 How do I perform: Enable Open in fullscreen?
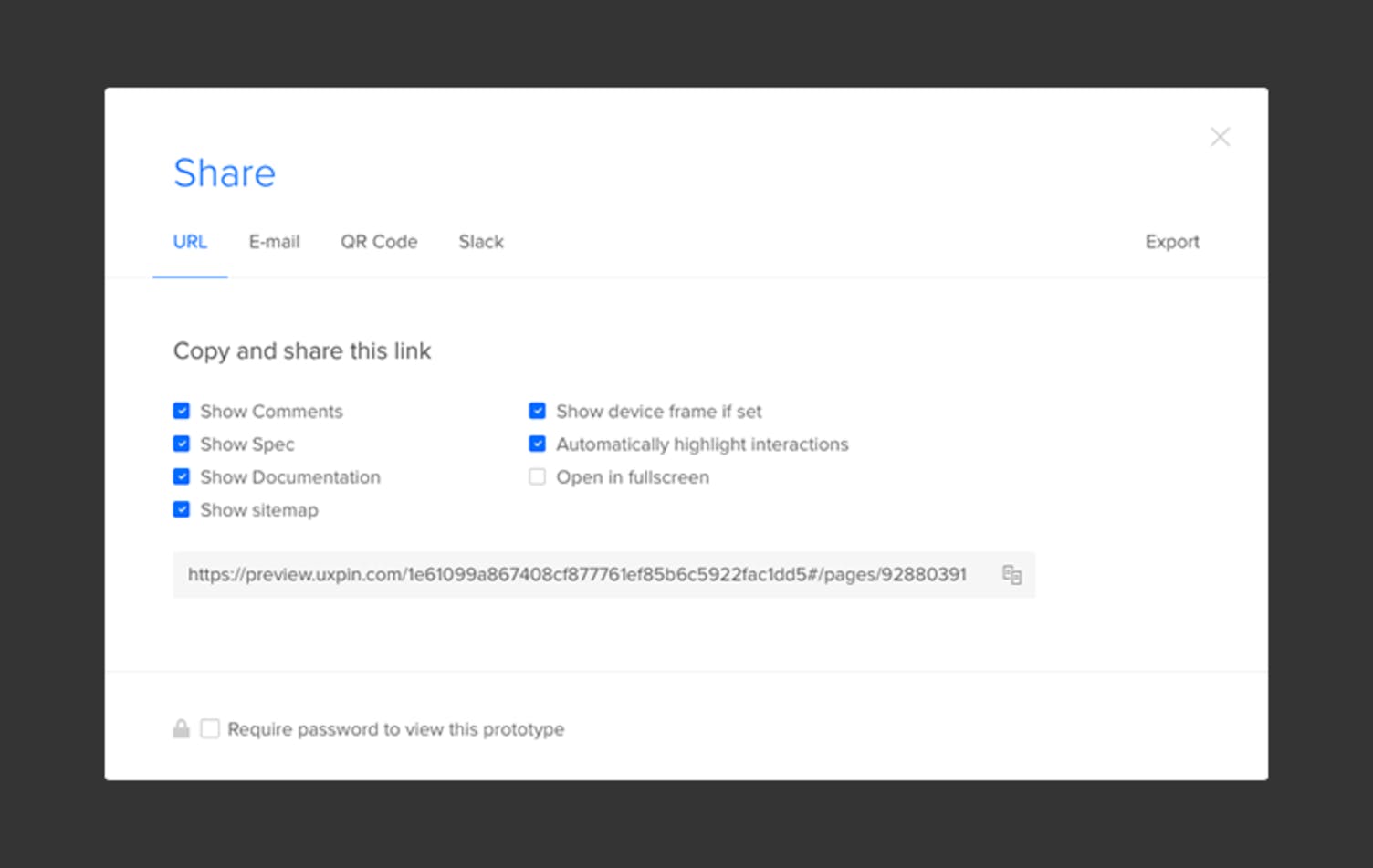point(537,476)
